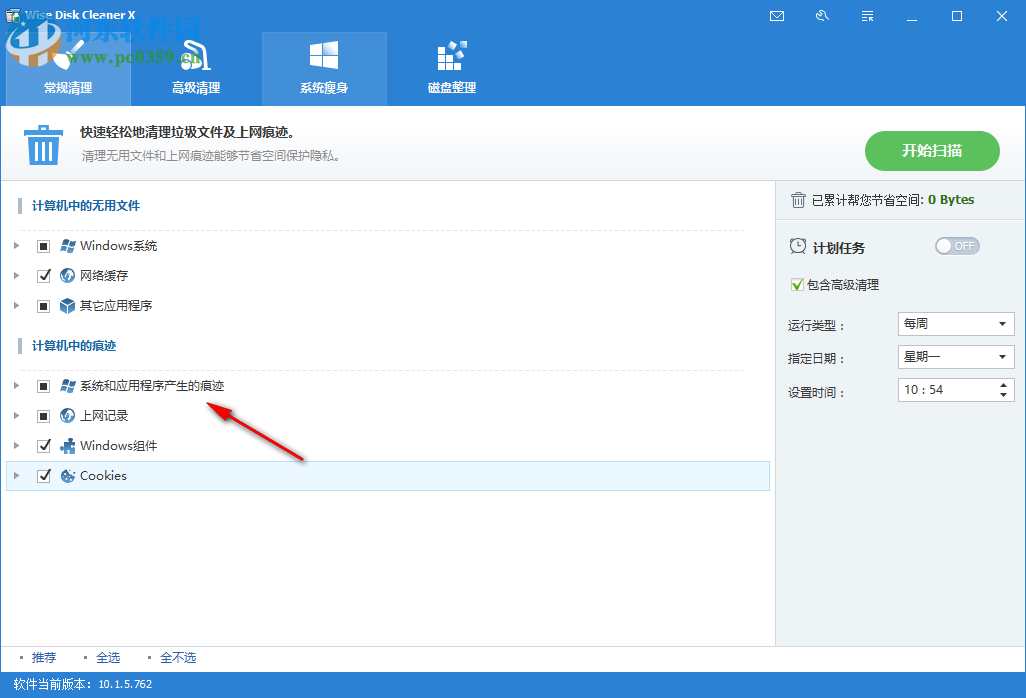Click the 计算机中的痕迹 section heading
Image resolution: width=1026 pixels, height=698 pixels.
coord(74,345)
